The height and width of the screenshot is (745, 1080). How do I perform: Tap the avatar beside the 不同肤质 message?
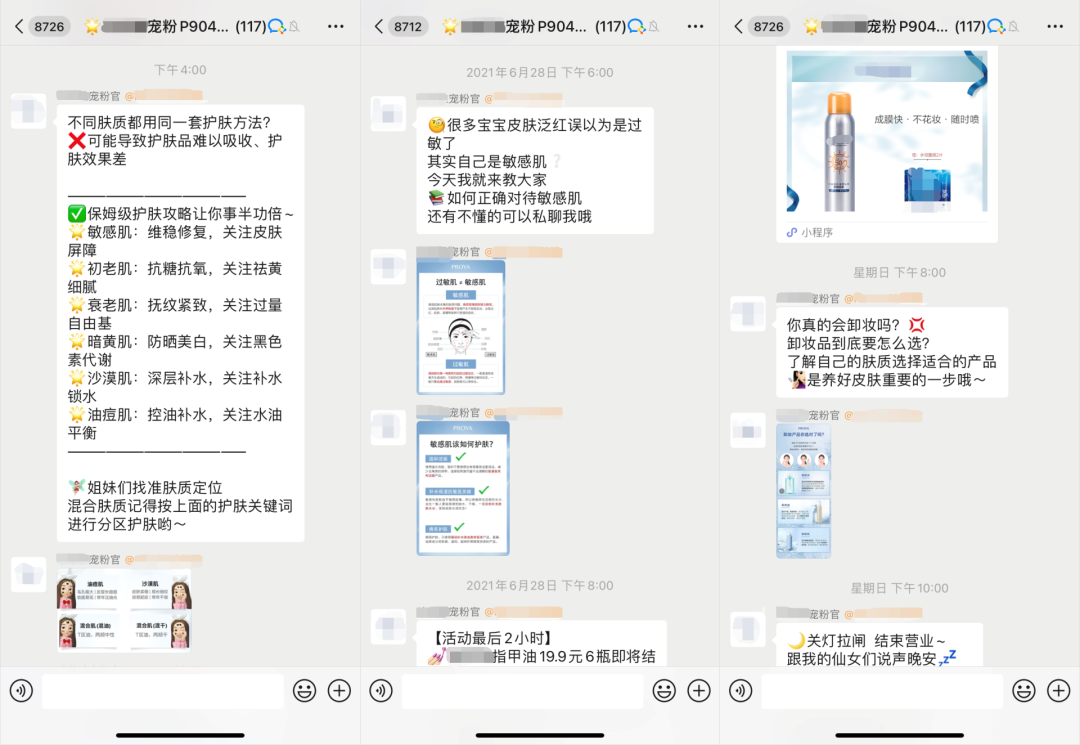click(x=28, y=110)
